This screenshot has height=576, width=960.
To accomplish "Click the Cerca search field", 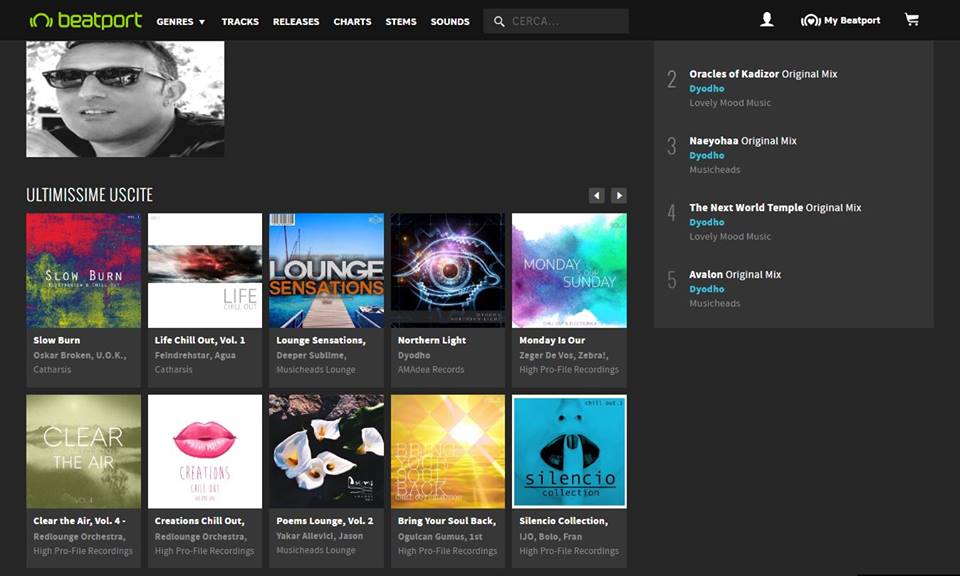I will point(556,21).
